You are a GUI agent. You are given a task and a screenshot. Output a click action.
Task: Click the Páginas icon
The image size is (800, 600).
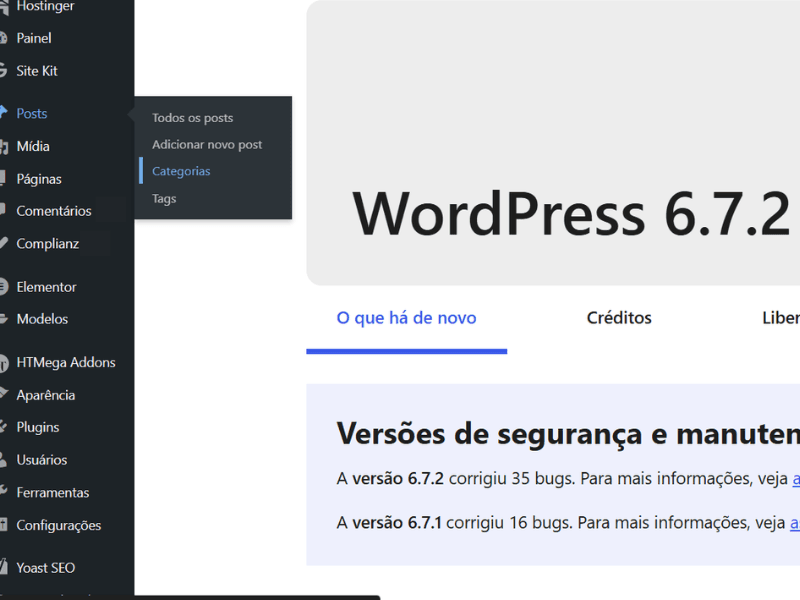(x=3, y=178)
